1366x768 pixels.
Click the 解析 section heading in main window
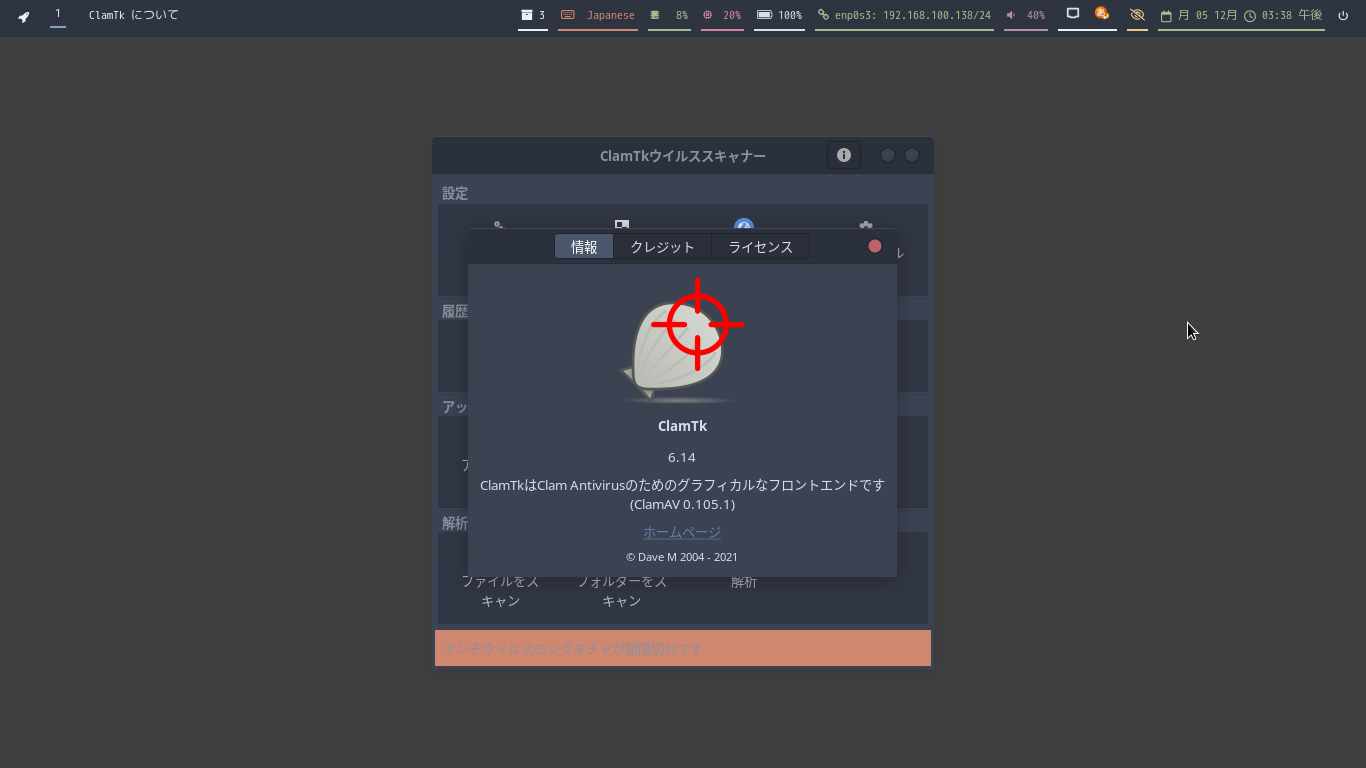455,523
